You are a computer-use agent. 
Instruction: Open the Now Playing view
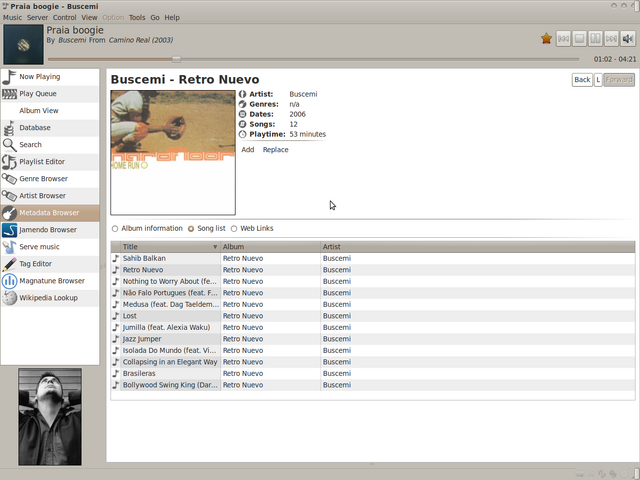tap(50, 77)
